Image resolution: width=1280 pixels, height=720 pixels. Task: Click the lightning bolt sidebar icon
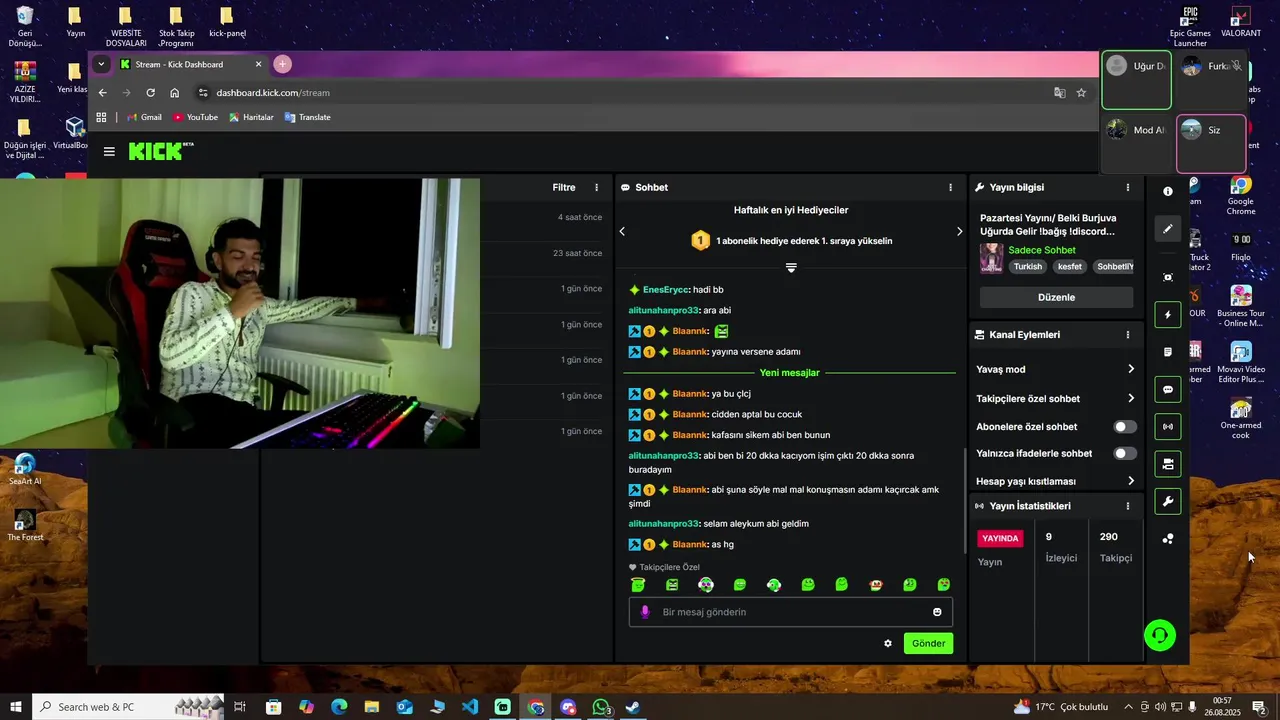point(1168,315)
